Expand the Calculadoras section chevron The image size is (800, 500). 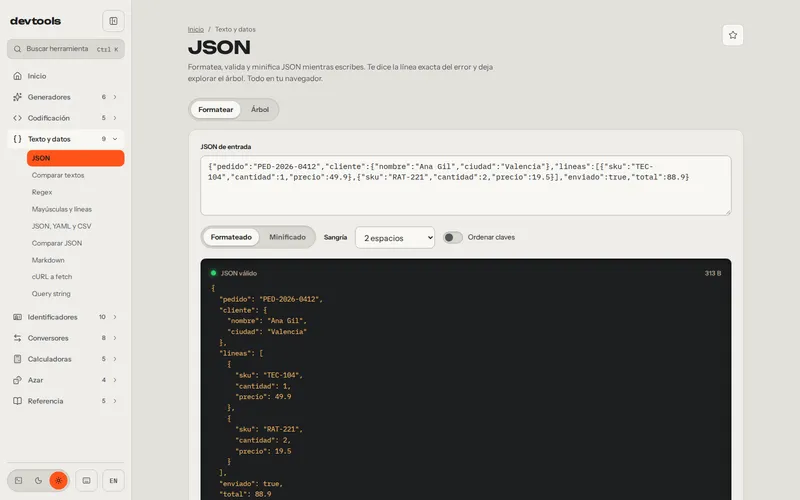115,359
